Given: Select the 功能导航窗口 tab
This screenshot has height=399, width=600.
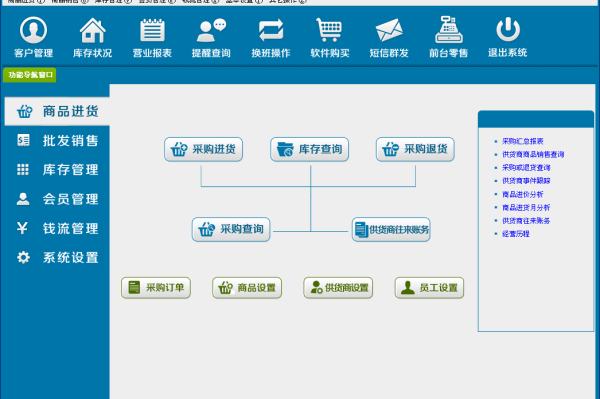Looking at the screenshot, I should coord(30,75).
